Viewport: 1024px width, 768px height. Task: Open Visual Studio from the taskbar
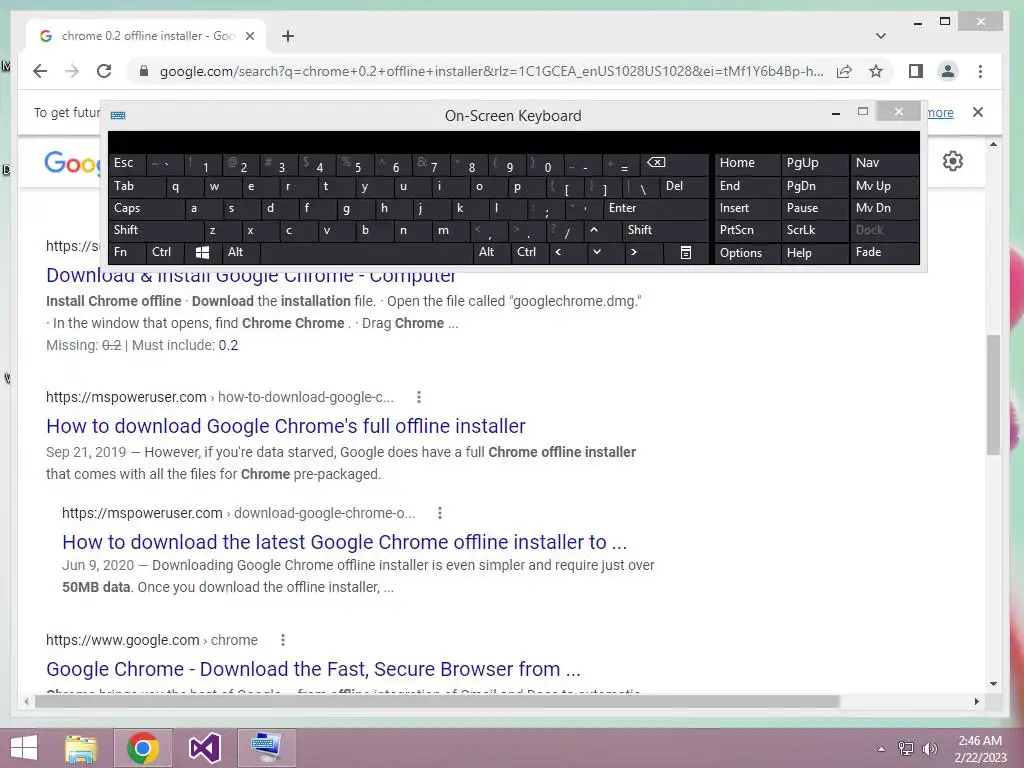tap(204, 748)
